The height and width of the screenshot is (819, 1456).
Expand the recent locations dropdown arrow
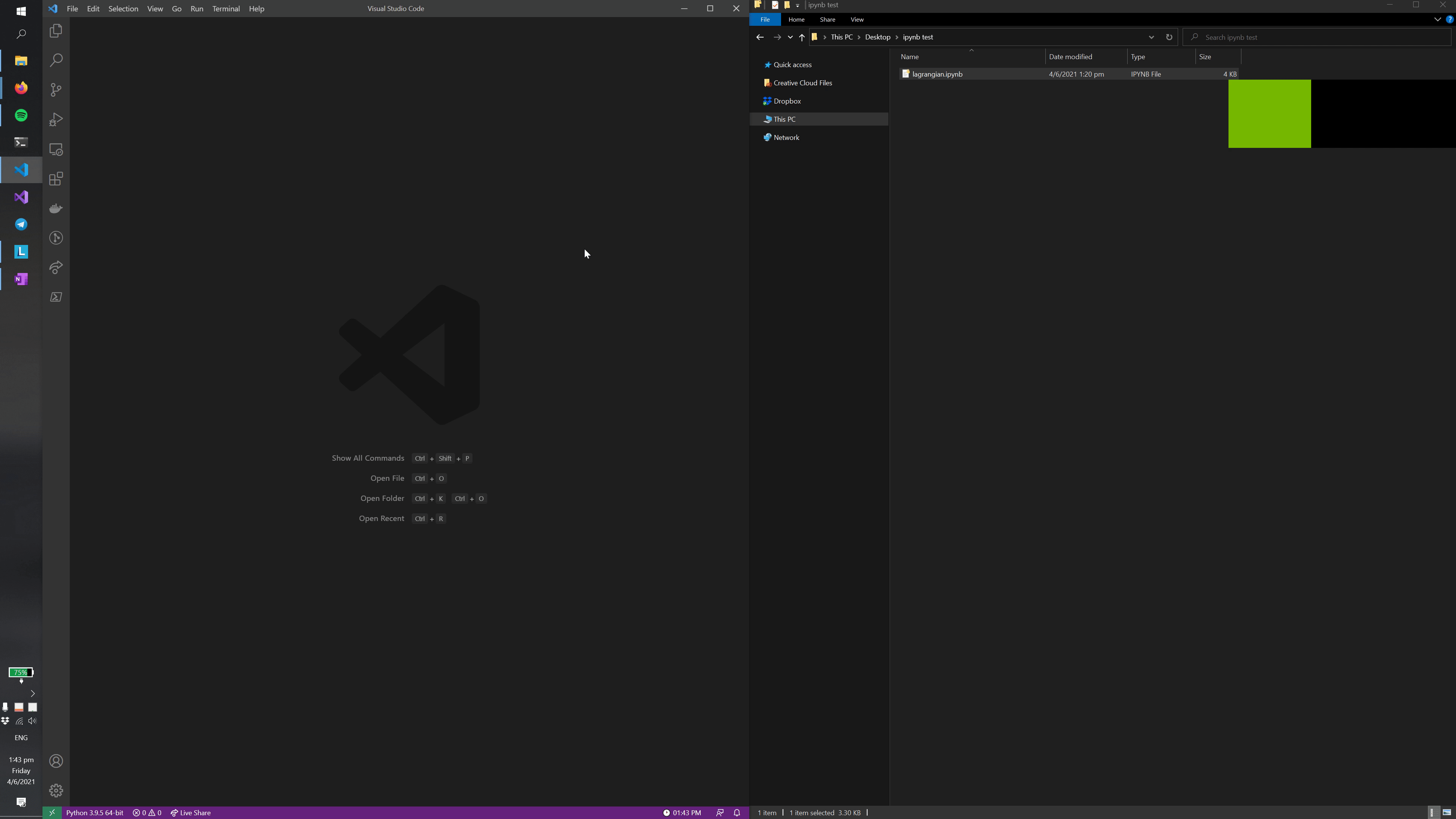pos(790,37)
